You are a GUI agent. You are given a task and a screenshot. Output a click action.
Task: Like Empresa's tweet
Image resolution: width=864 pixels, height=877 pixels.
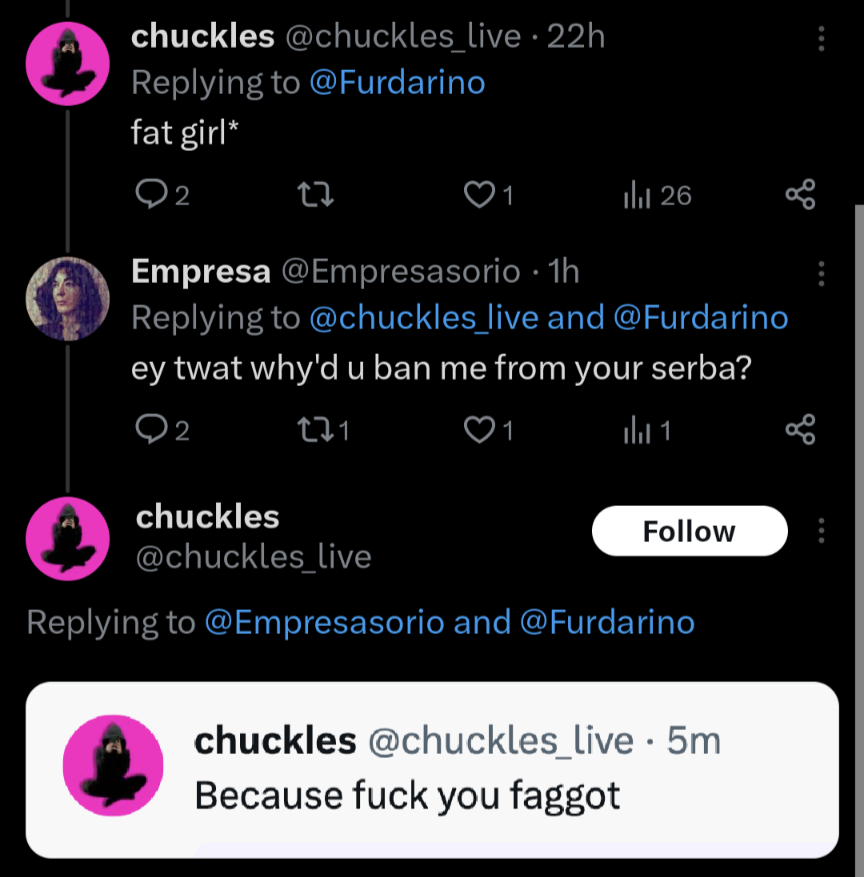(481, 430)
